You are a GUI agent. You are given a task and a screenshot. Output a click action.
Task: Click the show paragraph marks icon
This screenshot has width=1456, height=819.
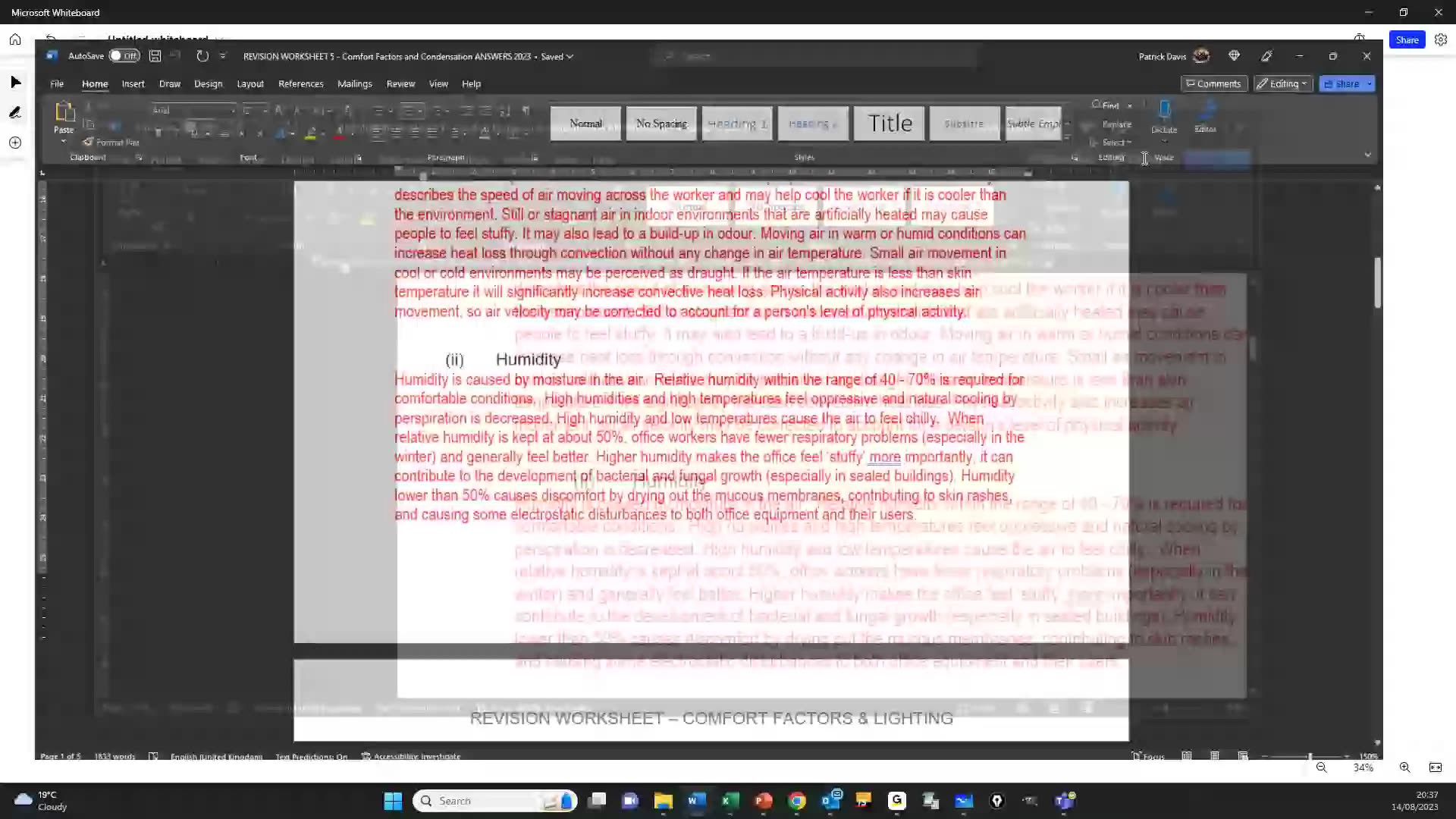click(x=526, y=110)
